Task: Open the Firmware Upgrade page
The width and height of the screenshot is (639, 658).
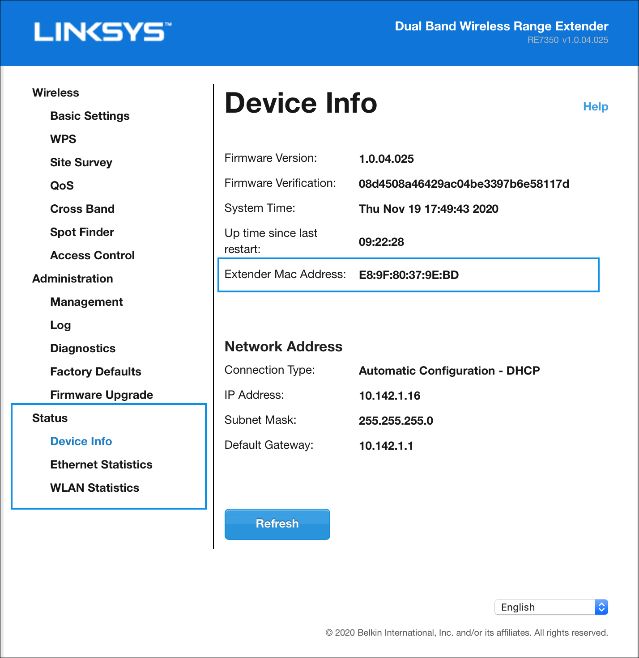Action: (x=102, y=395)
